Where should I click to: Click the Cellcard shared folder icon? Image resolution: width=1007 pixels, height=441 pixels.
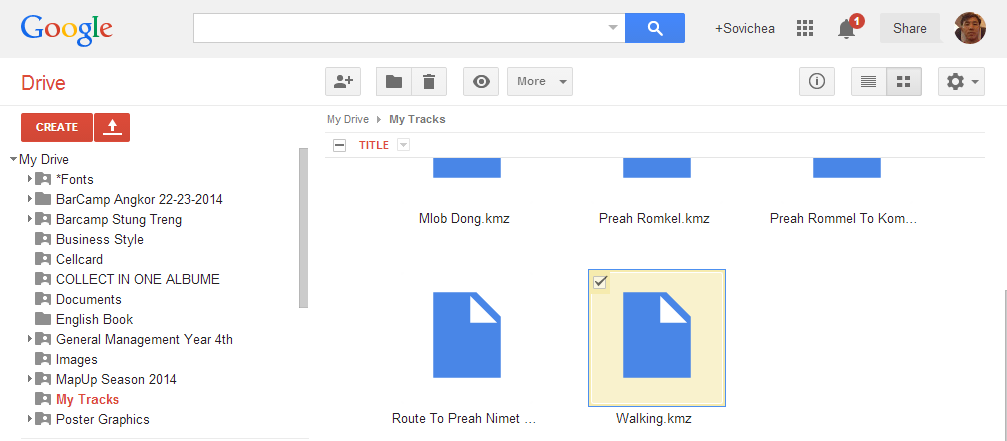click(43, 259)
